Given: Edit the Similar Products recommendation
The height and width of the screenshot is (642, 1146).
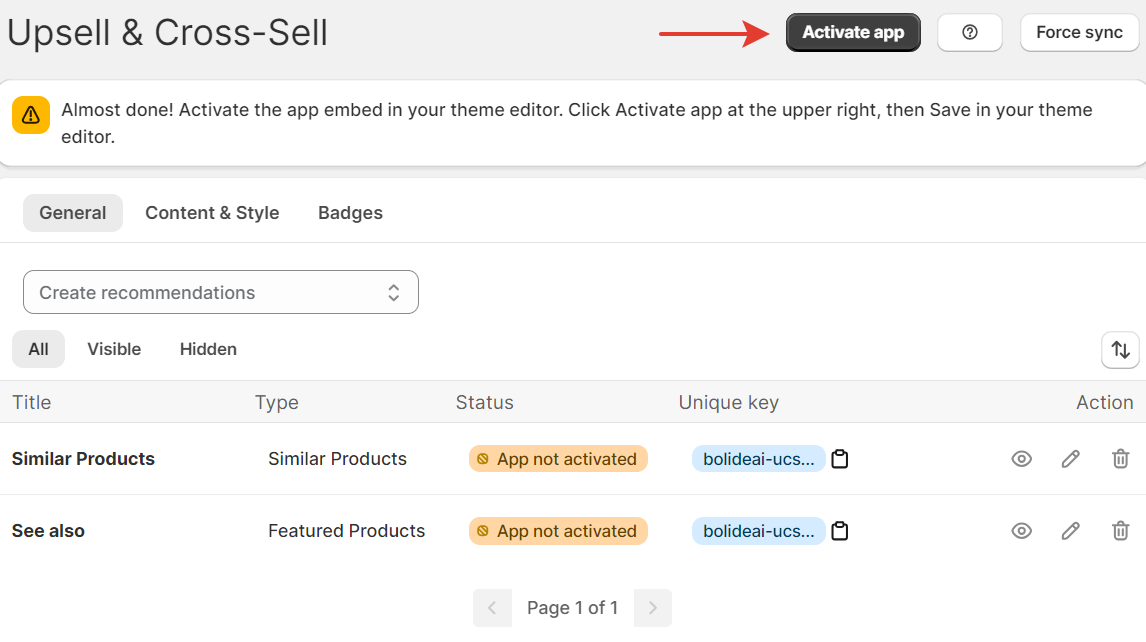Looking at the screenshot, I should [x=1070, y=458].
